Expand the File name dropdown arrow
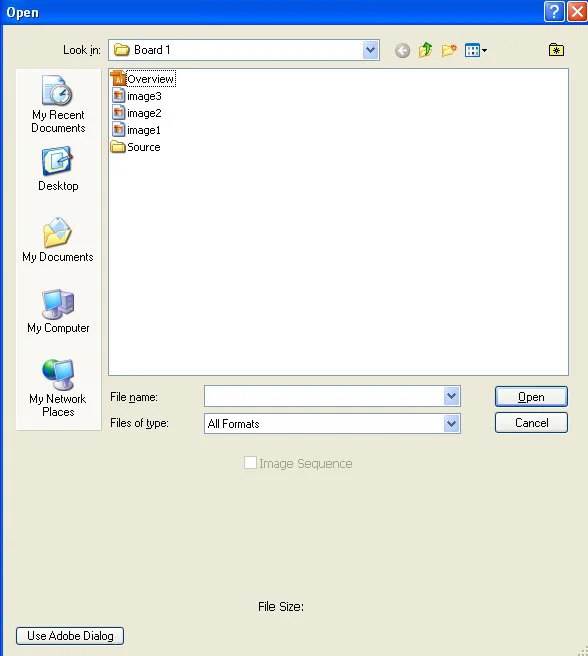This screenshot has height=656, width=588. click(451, 396)
